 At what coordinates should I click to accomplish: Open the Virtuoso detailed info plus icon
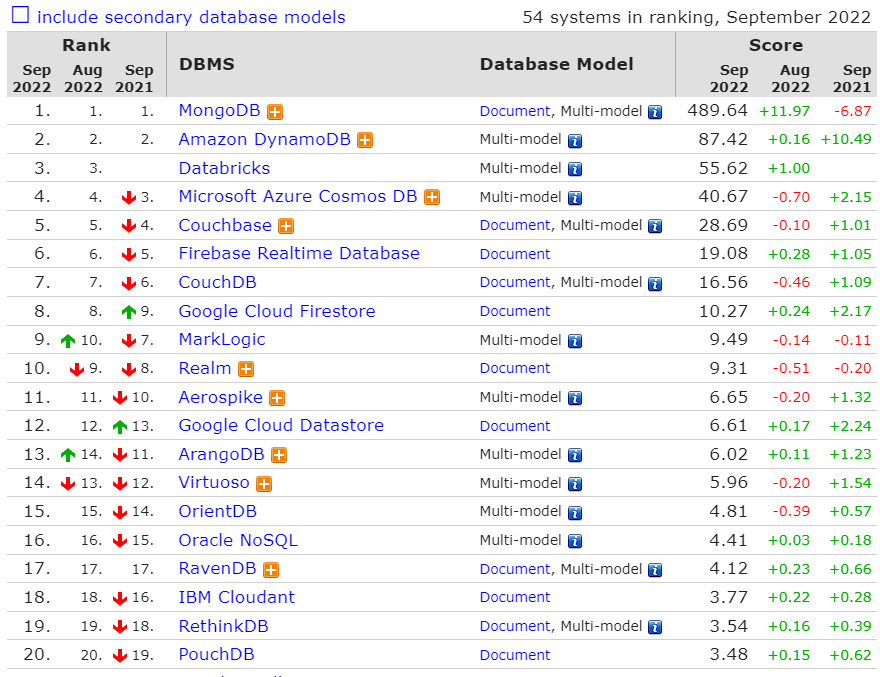coord(264,484)
